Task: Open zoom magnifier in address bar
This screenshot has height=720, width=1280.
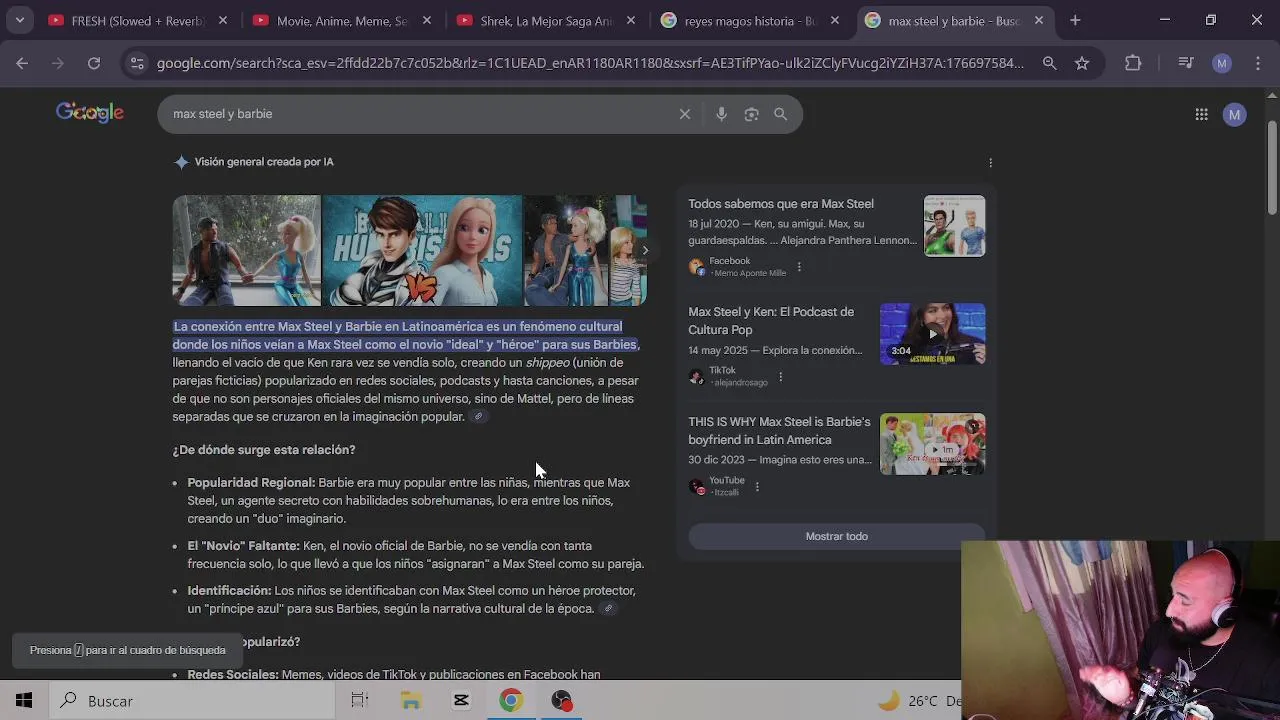Action: (x=1049, y=63)
